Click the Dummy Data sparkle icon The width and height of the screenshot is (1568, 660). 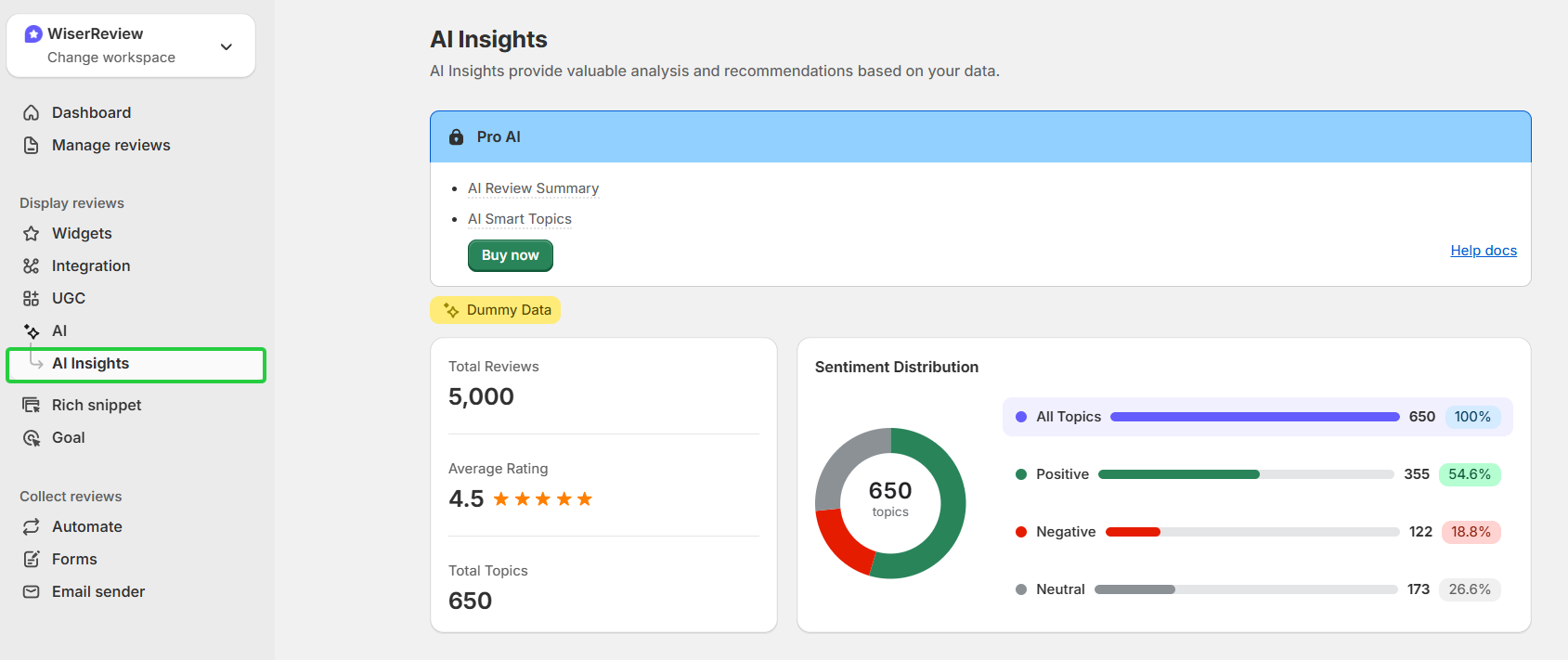[451, 310]
